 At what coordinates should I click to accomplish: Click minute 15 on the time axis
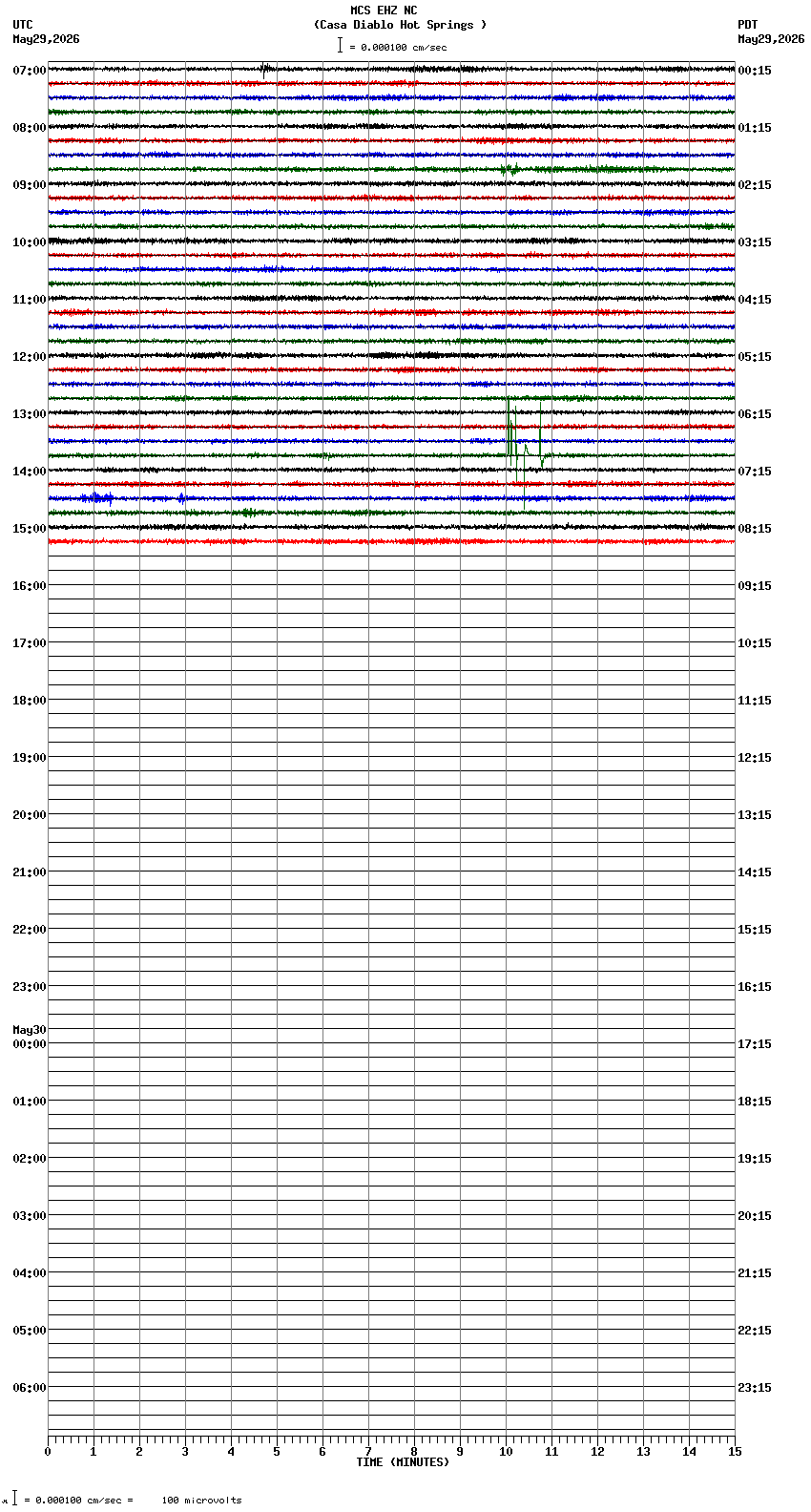click(x=735, y=1452)
